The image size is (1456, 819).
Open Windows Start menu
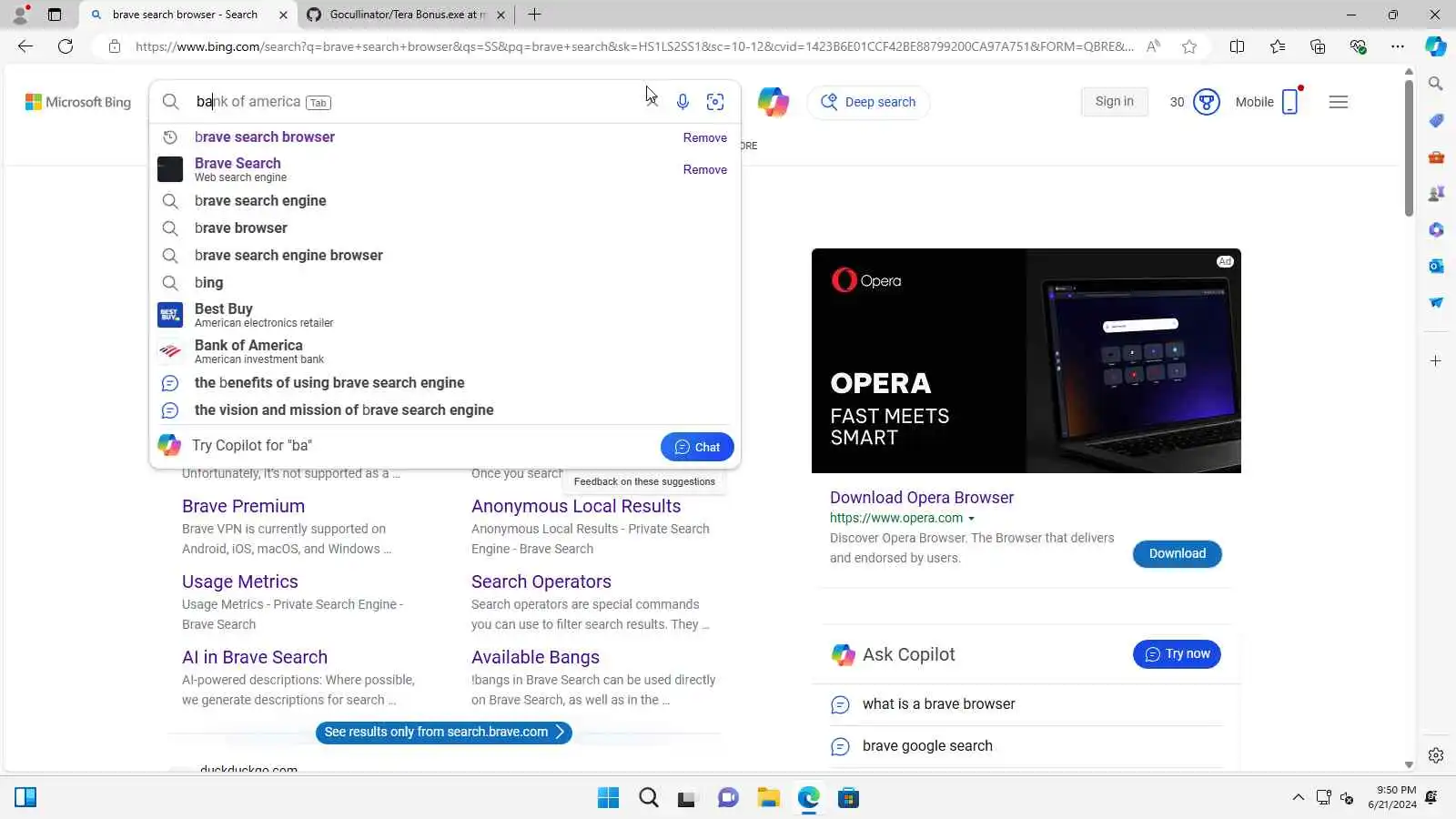tap(608, 798)
